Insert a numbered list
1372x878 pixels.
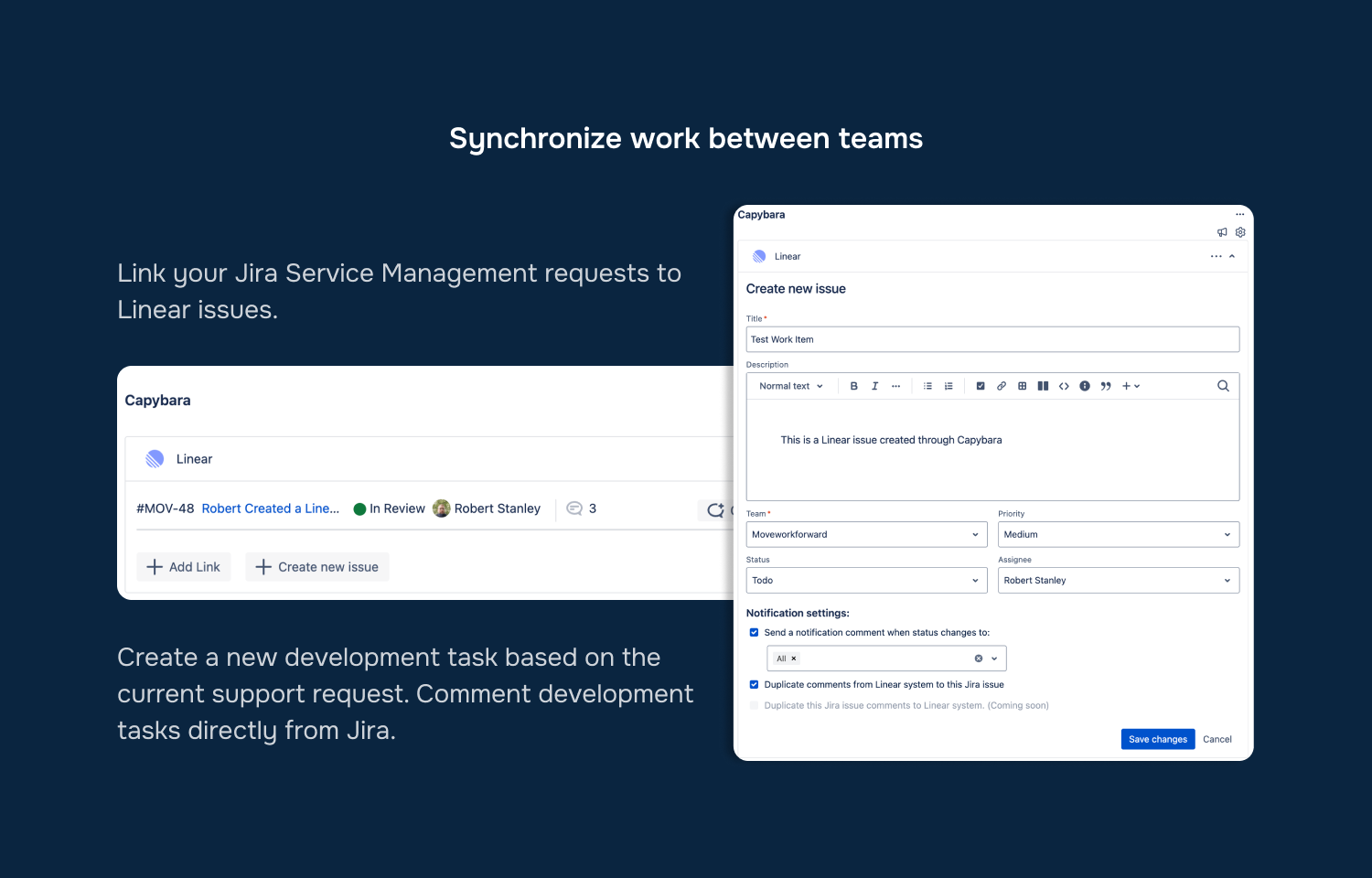pos(948,385)
